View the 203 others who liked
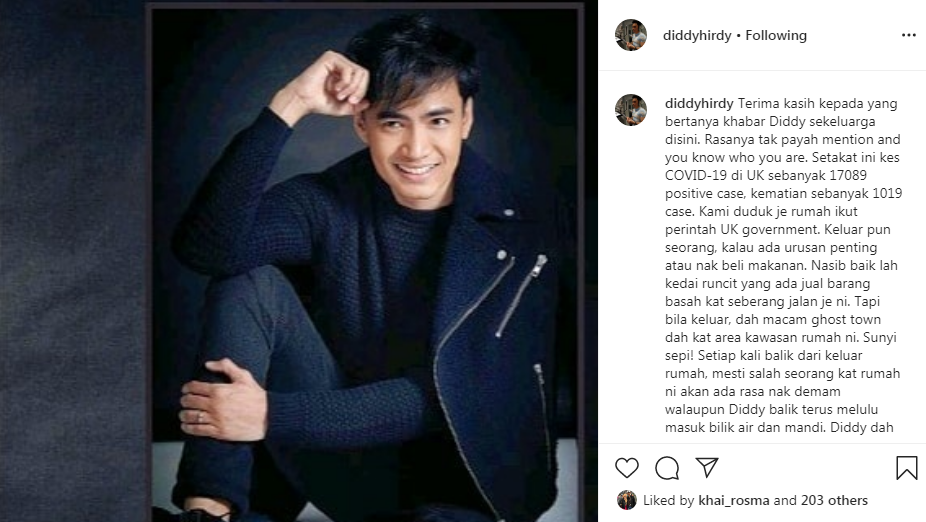The height and width of the screenshot is (522, 926). [834, 500]
